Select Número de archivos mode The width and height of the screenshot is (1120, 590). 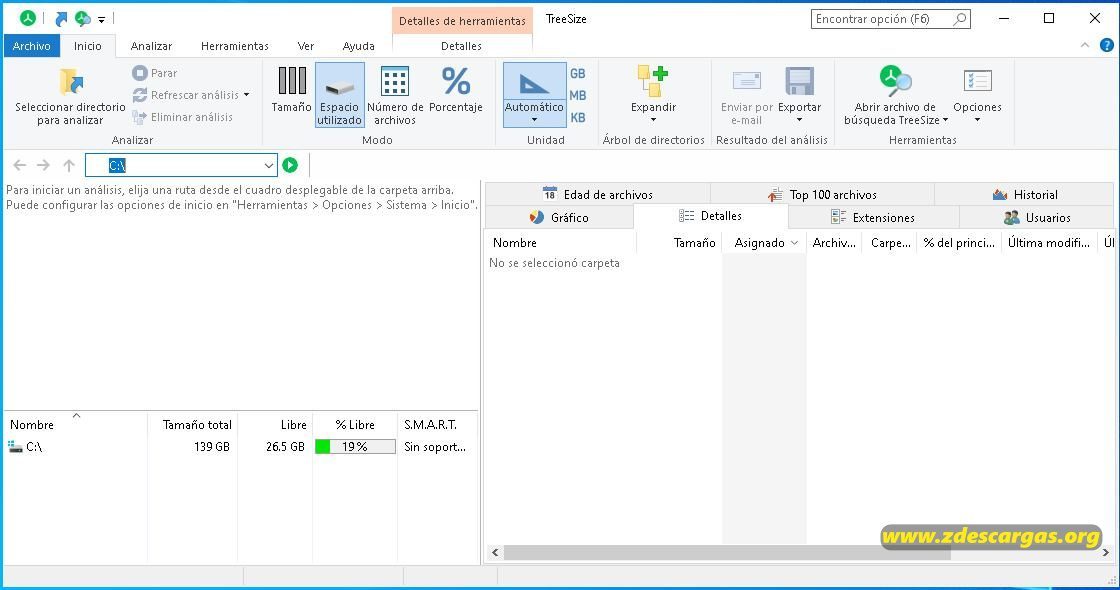click(395, 95)
